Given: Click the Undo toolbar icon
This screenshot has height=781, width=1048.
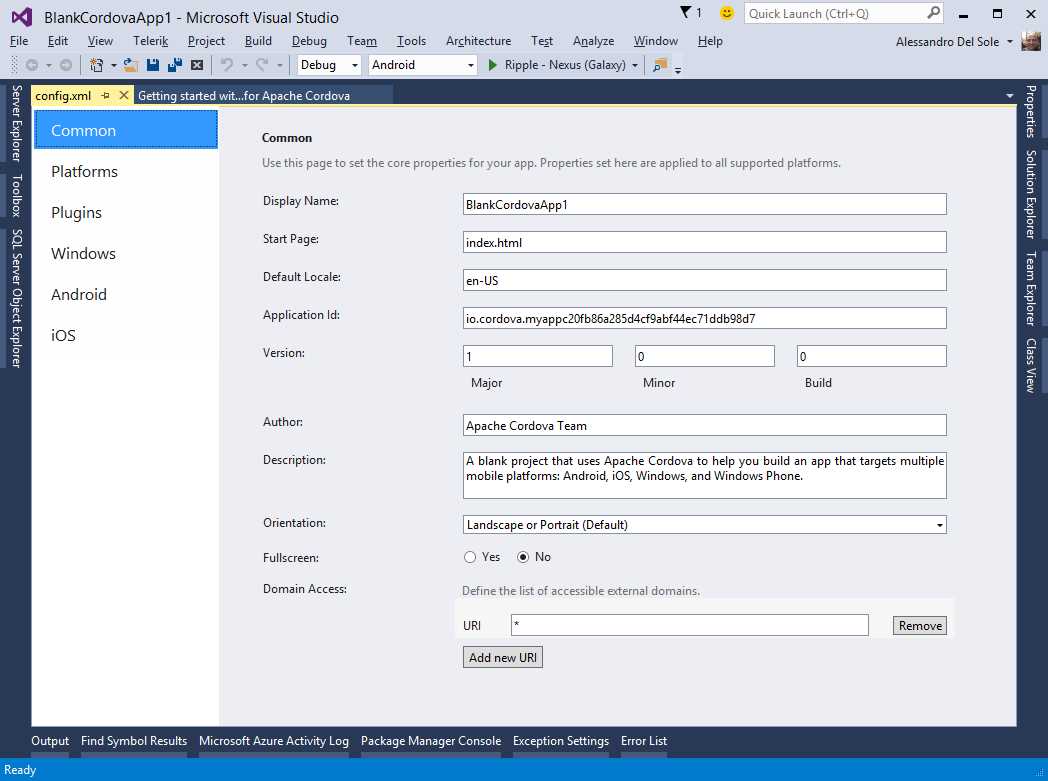Looking at the screenshot, I should coord(228,64).
